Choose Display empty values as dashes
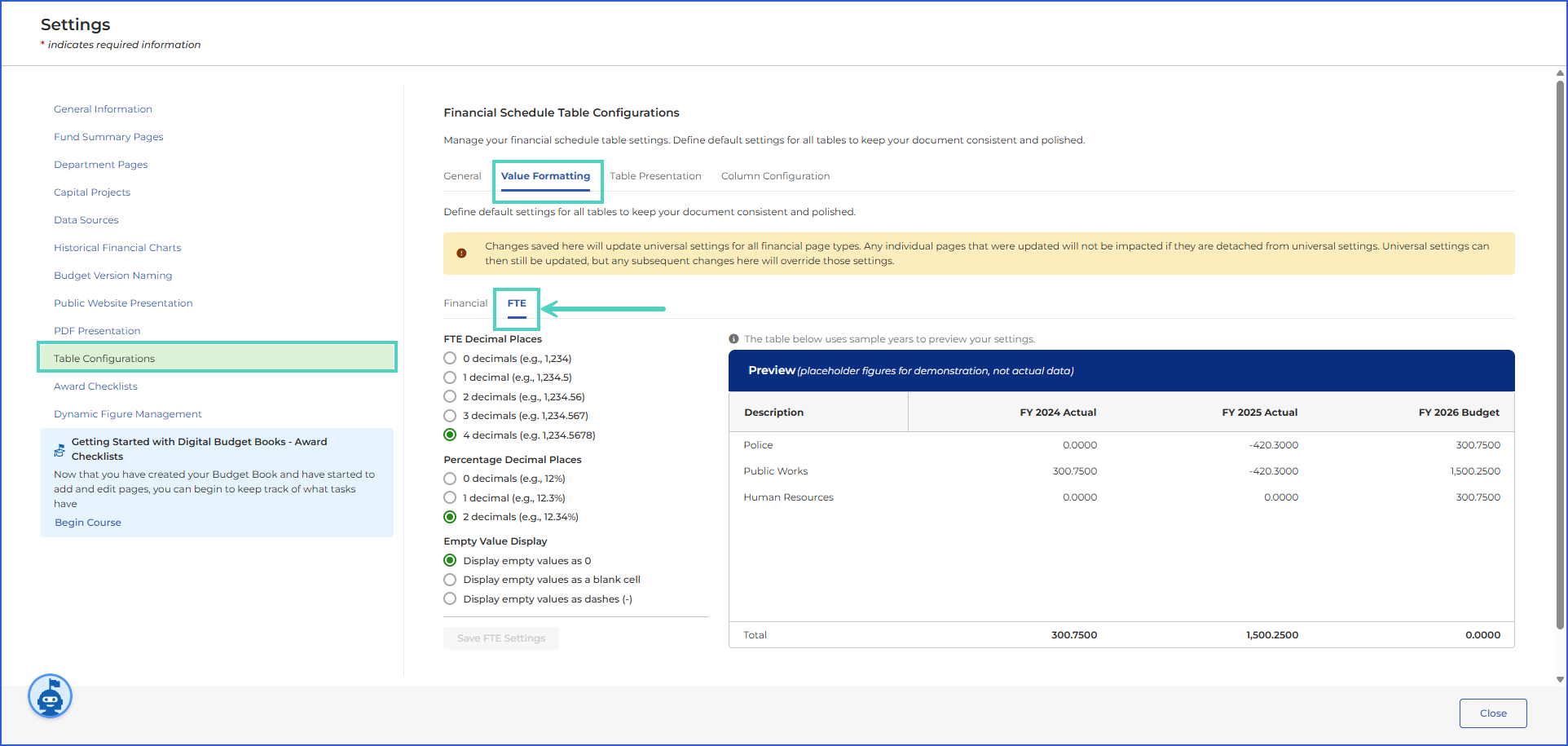1568x746 pixels. 450,599
